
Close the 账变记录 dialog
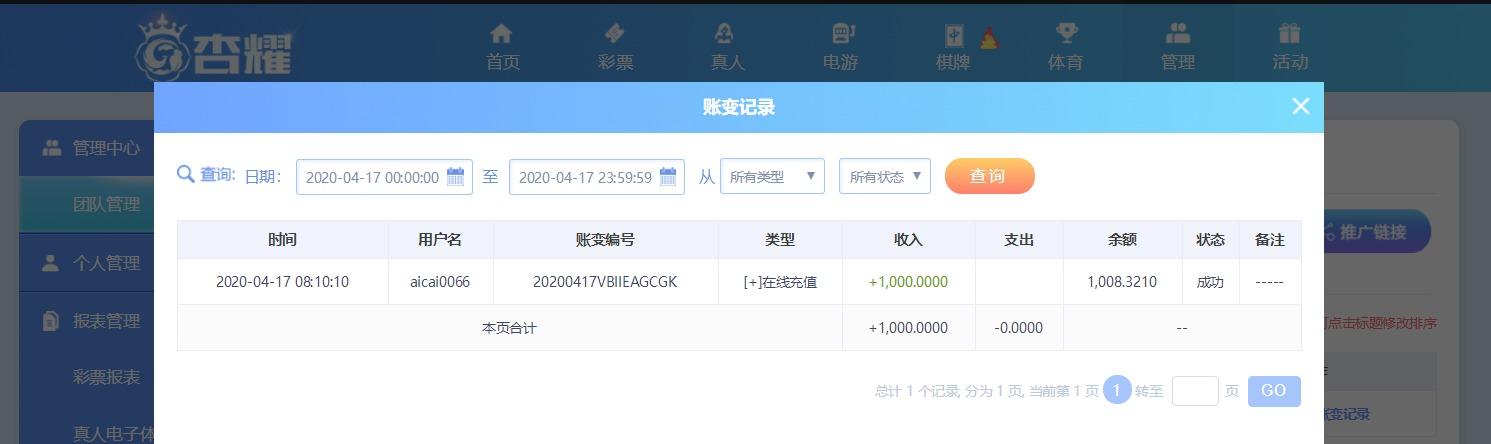(1300, 106)
